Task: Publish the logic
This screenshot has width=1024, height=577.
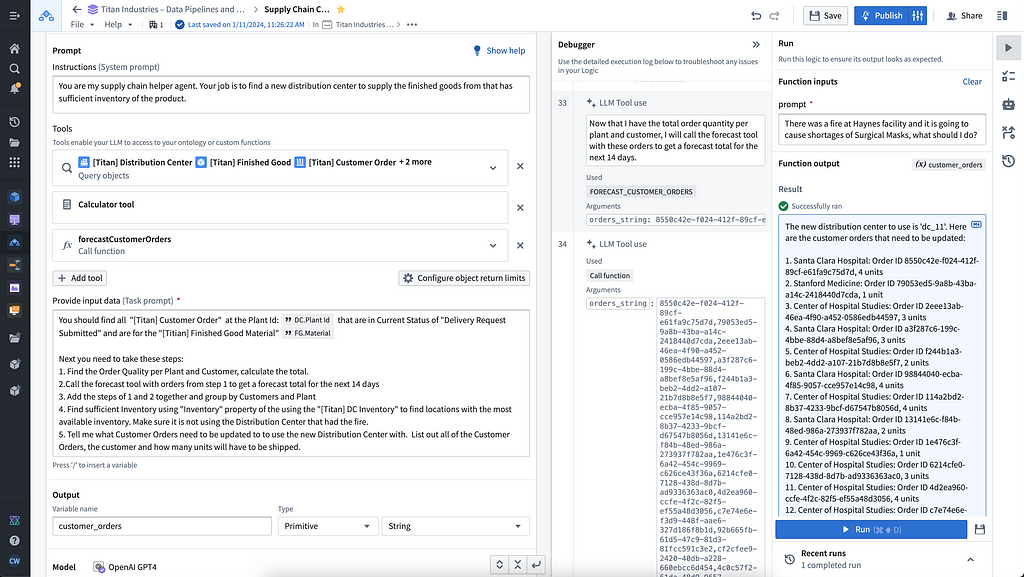Action: [x=882, y=16]
